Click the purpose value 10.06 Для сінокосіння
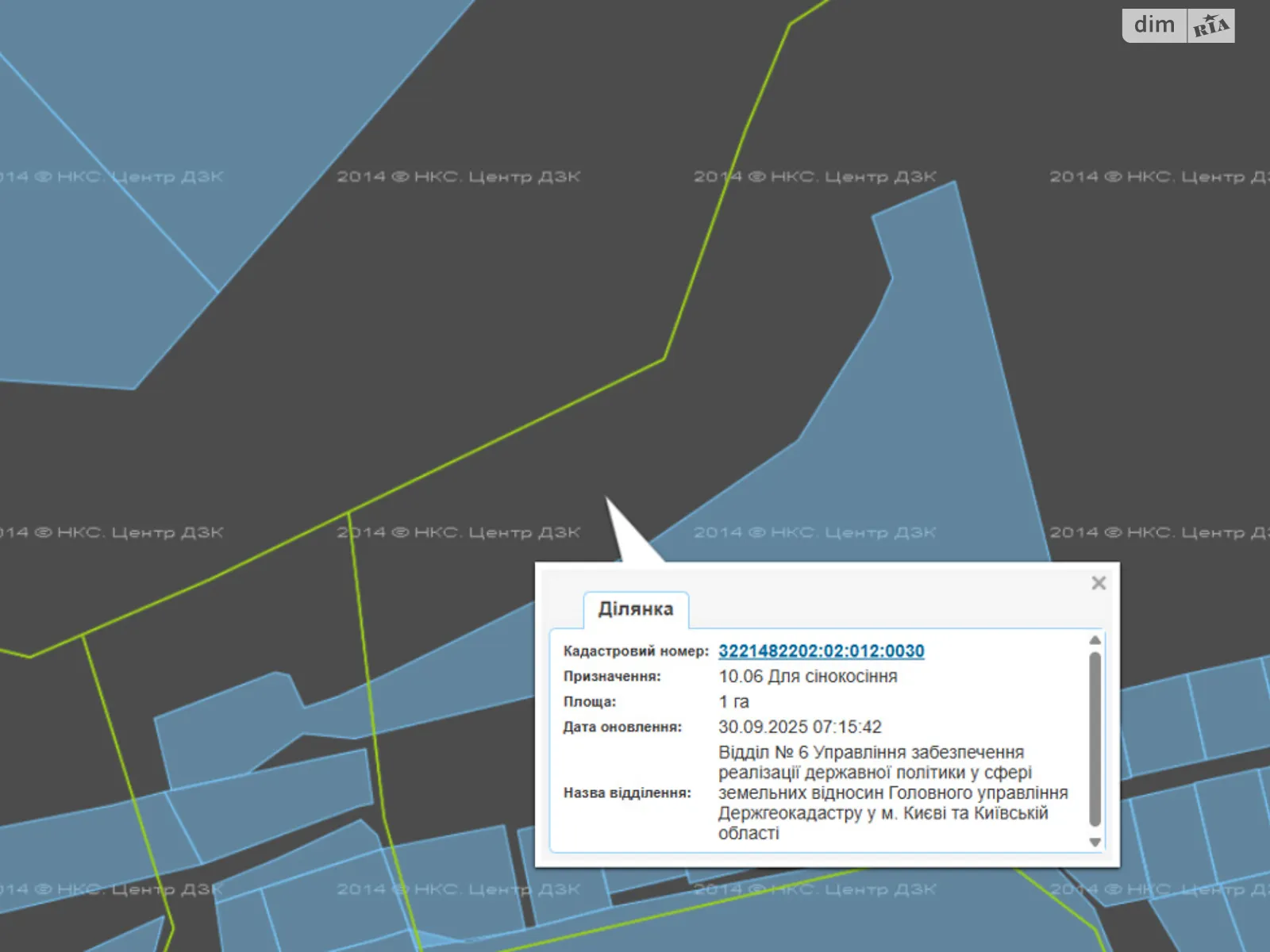Screen dimensions: 1270x952 [807, 677]
